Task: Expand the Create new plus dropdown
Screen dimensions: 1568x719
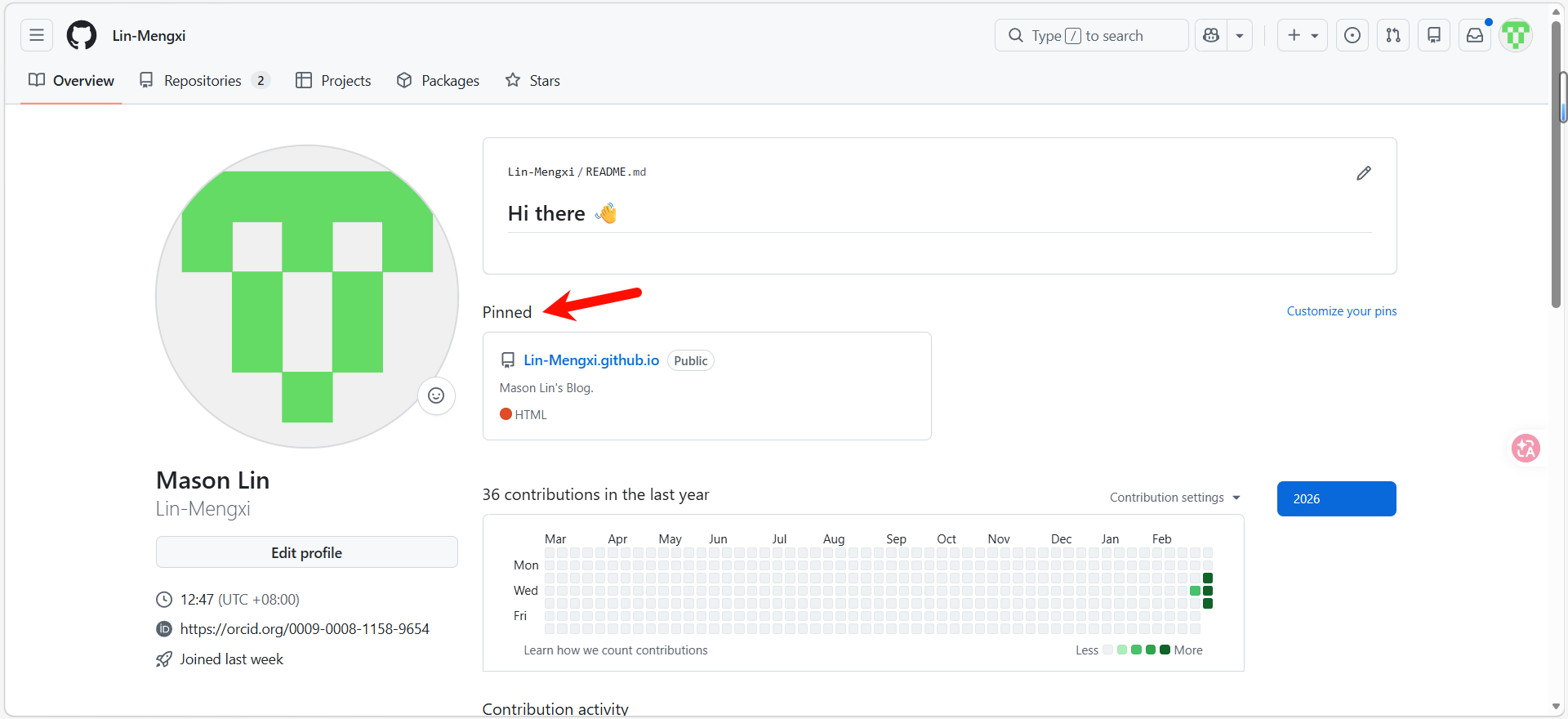Action: 1303,35
